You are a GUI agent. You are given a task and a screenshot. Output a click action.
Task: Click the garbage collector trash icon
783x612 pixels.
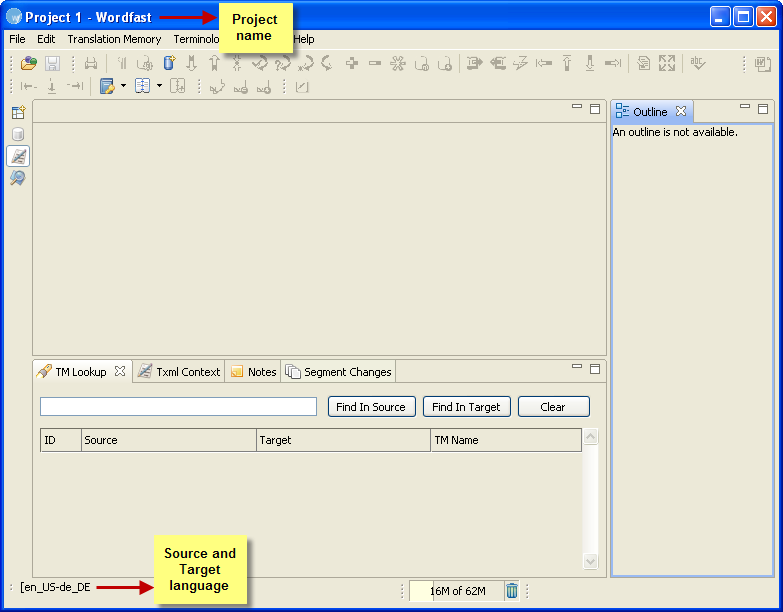512,590
